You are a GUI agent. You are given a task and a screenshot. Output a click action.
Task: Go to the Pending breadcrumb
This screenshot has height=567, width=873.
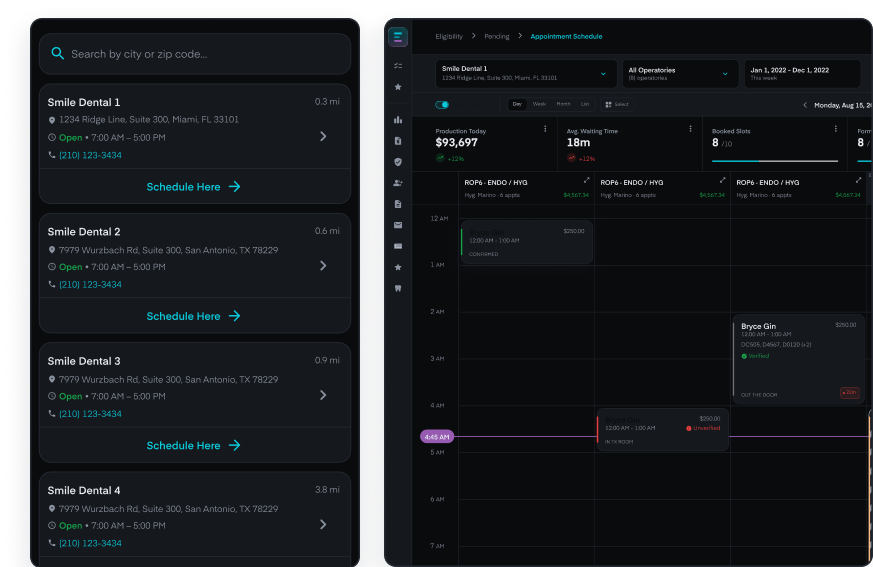pyautogui.click(x=497, y=36)
